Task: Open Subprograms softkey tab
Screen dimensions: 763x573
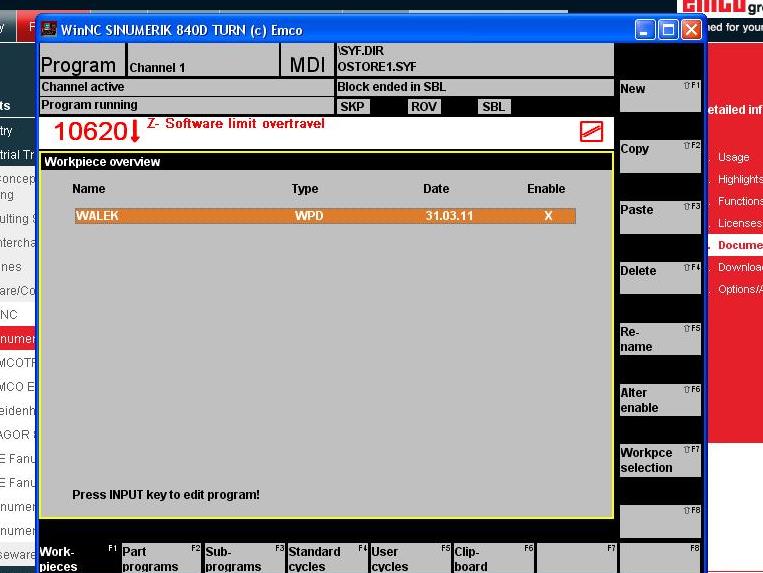Action: pyautogui.click(x=244, y=558)
